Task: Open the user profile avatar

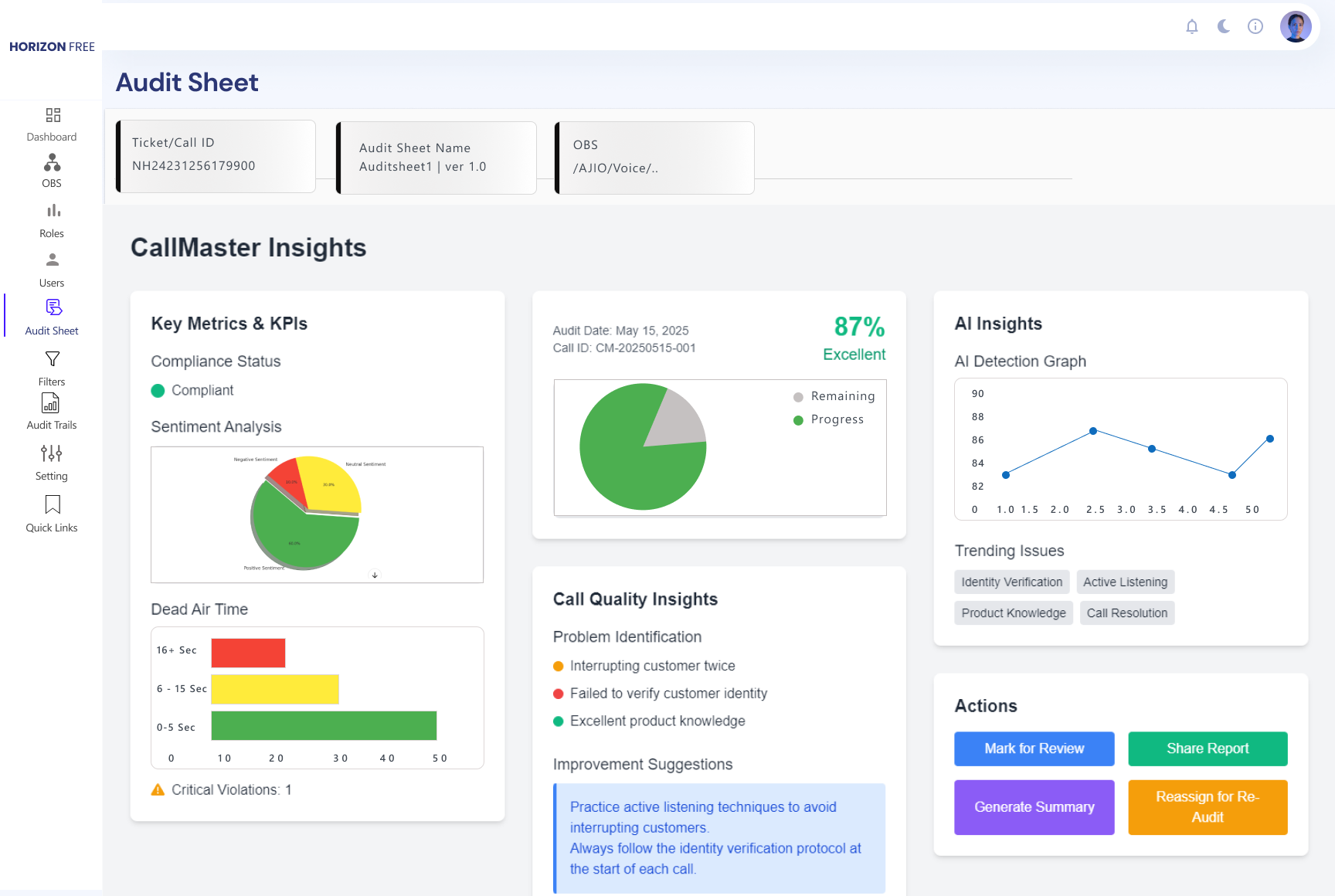Action: click(1296, 27)
